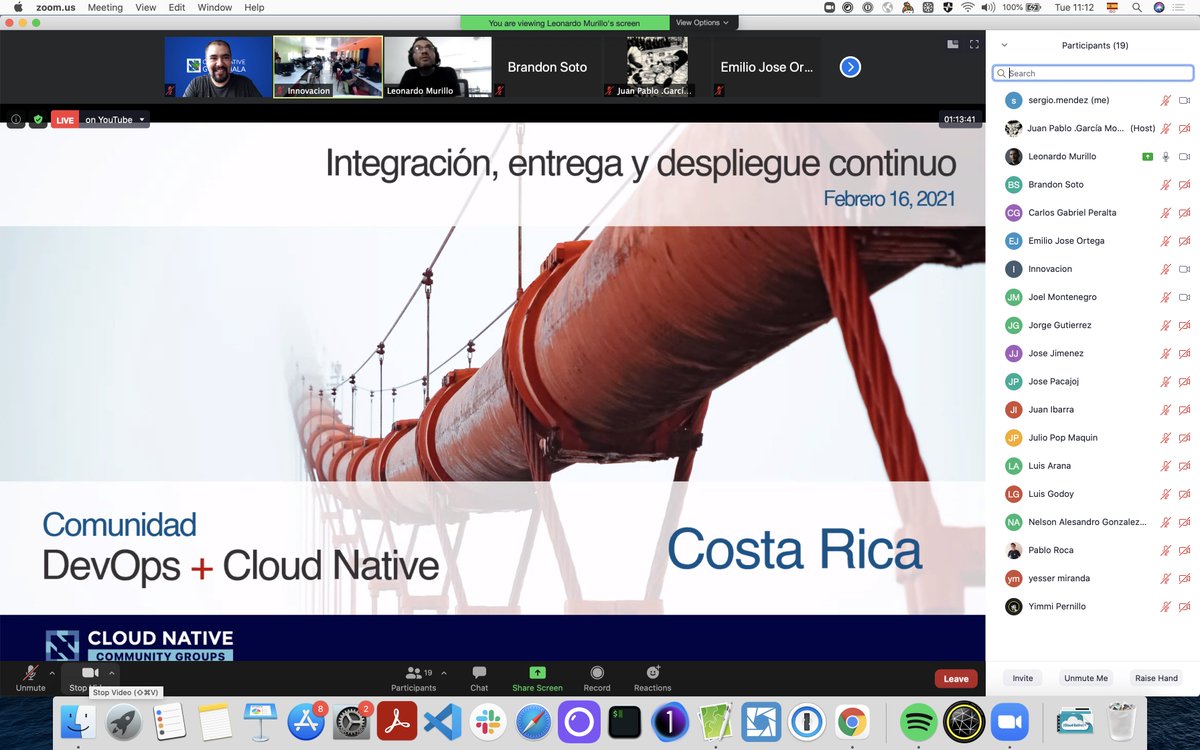Open Spotlight search in the menu bar
The width and height of the screenshot is (1200, 750).
click(x=1137, y=7)
